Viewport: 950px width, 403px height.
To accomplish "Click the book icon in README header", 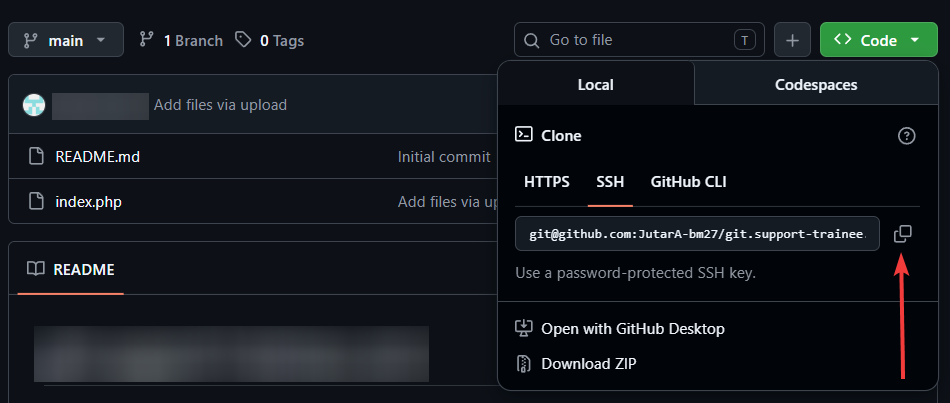I will pos(36,269).
